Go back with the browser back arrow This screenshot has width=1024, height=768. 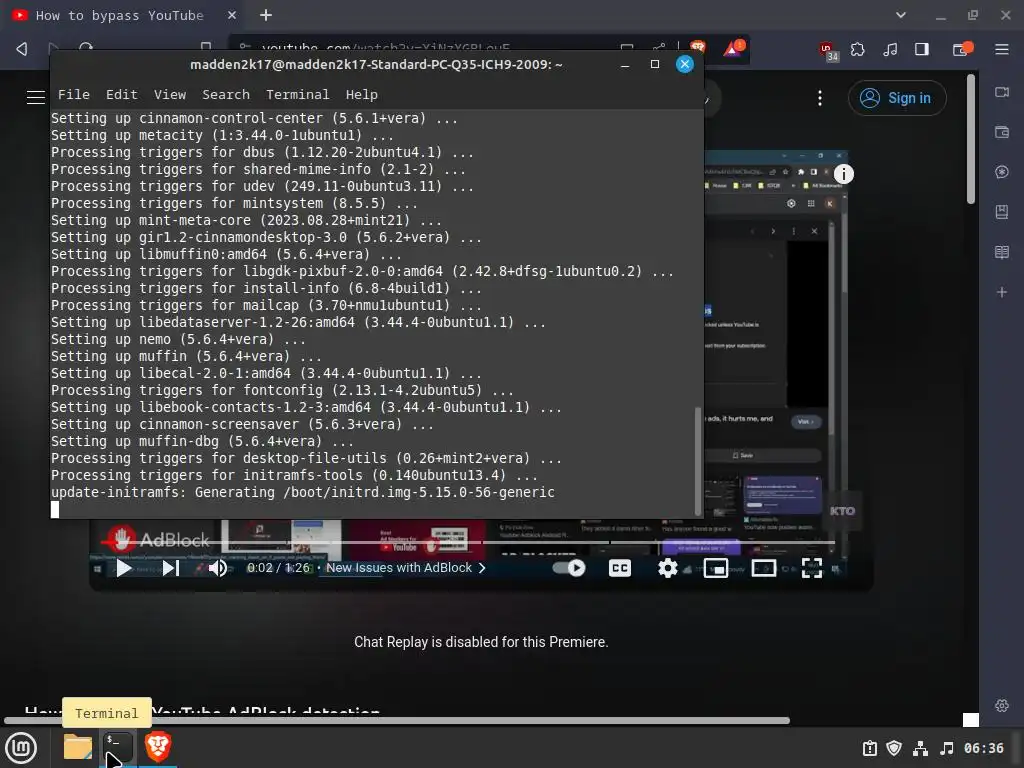point(22,48)
